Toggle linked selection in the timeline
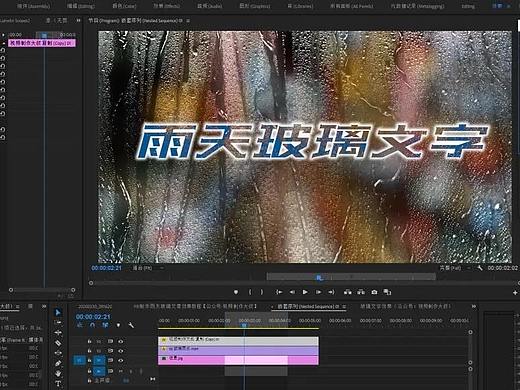520x390 pixels. pyautogui.click(x=105, y=325)
